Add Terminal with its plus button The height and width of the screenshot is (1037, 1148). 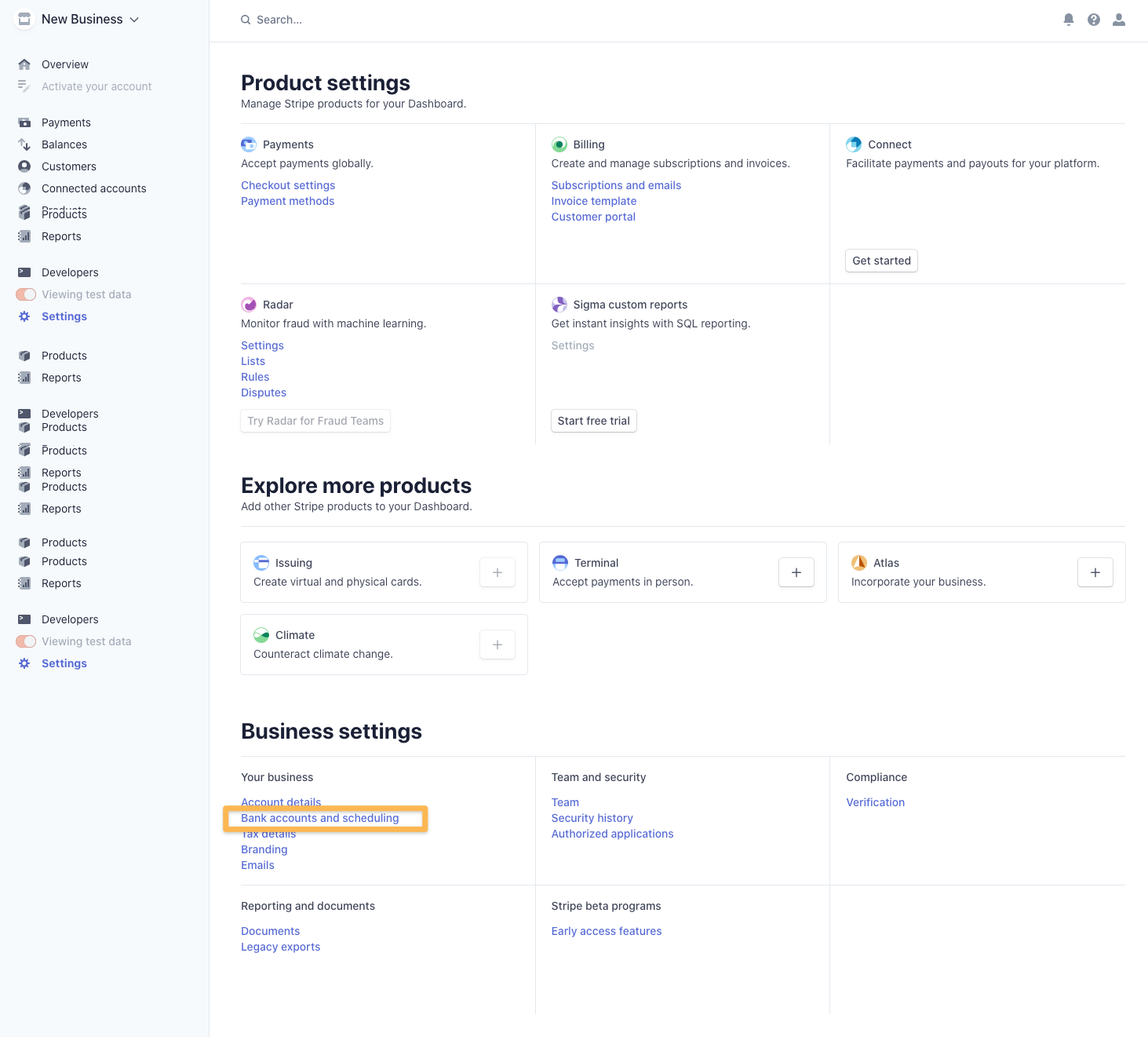pyautogui.click(x=796, y=572)
